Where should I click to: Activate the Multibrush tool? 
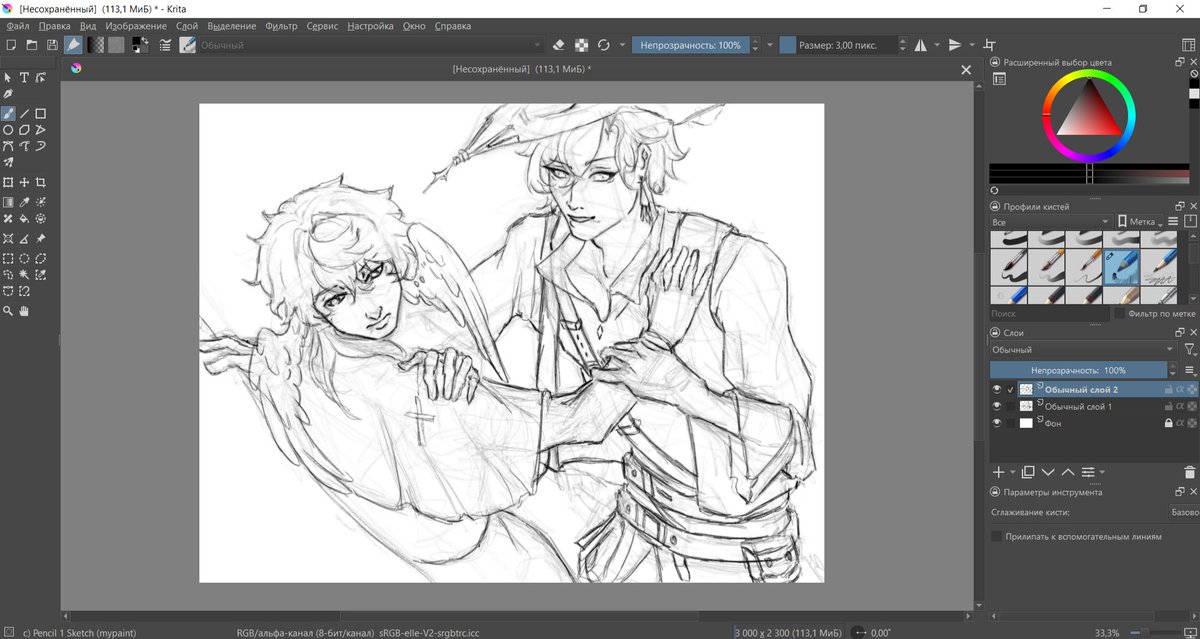click(x=8, y=162)
